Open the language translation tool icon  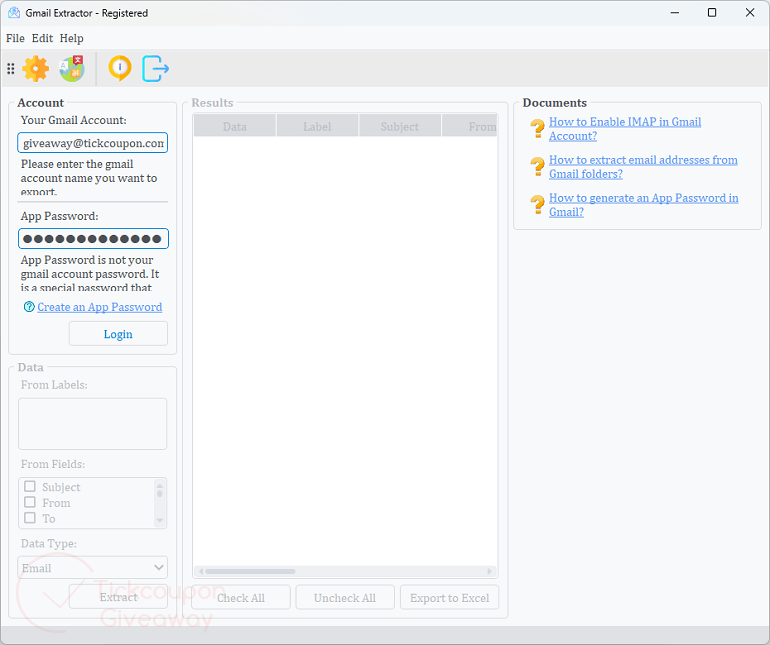[72, 69]
